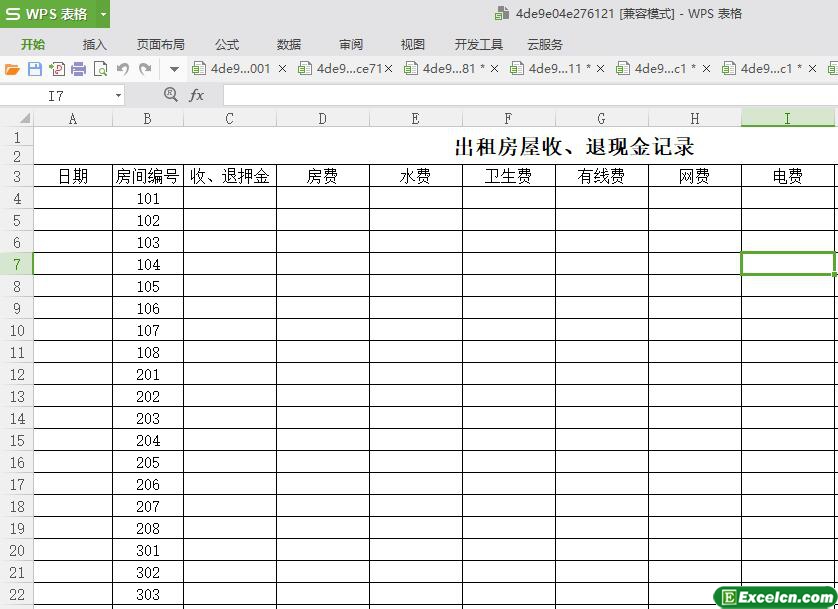Open the 审阅 ribbon tab
Screen dimensions: 838x609
pyautogui.click(x=351, y=44)
